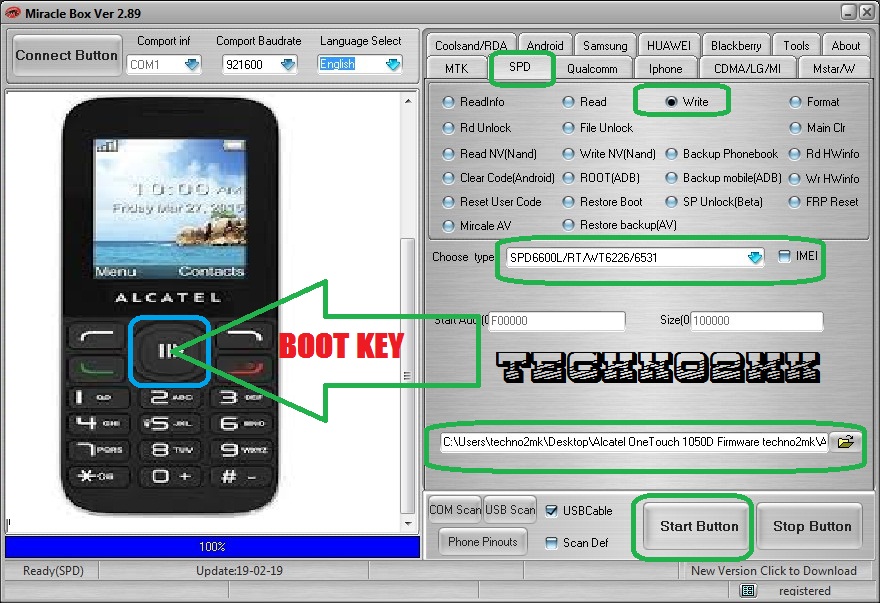Click the firmware file path input field

point(634,441)
